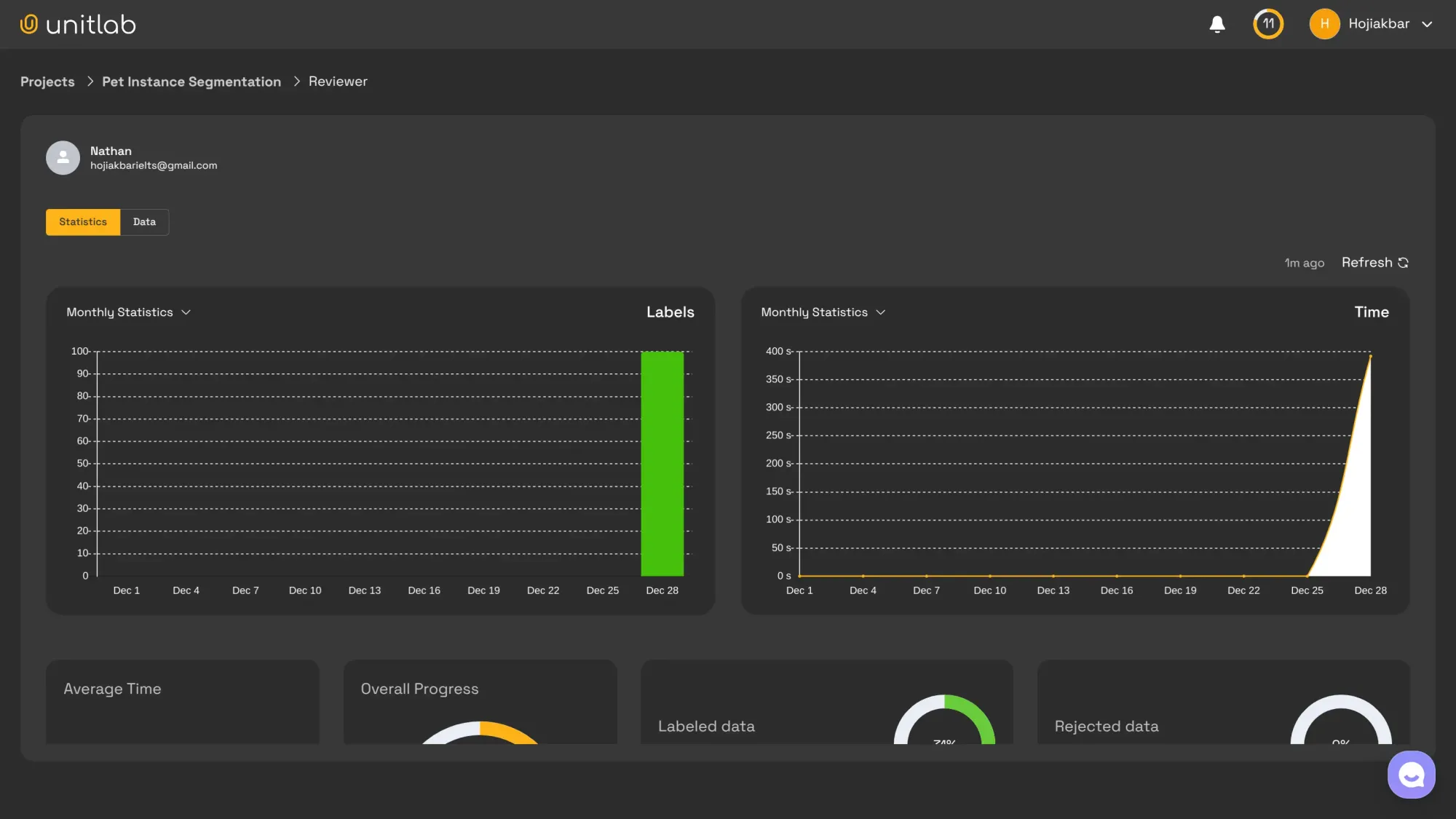1456x819 pixels.
Task: Click Nathan's profile picture
Action: 63,157
